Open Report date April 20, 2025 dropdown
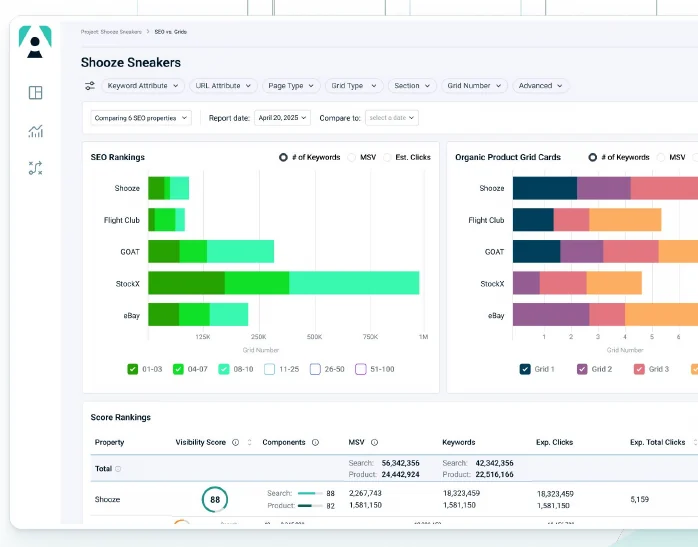Screen dimensions: 698x547 coord(282,118)
